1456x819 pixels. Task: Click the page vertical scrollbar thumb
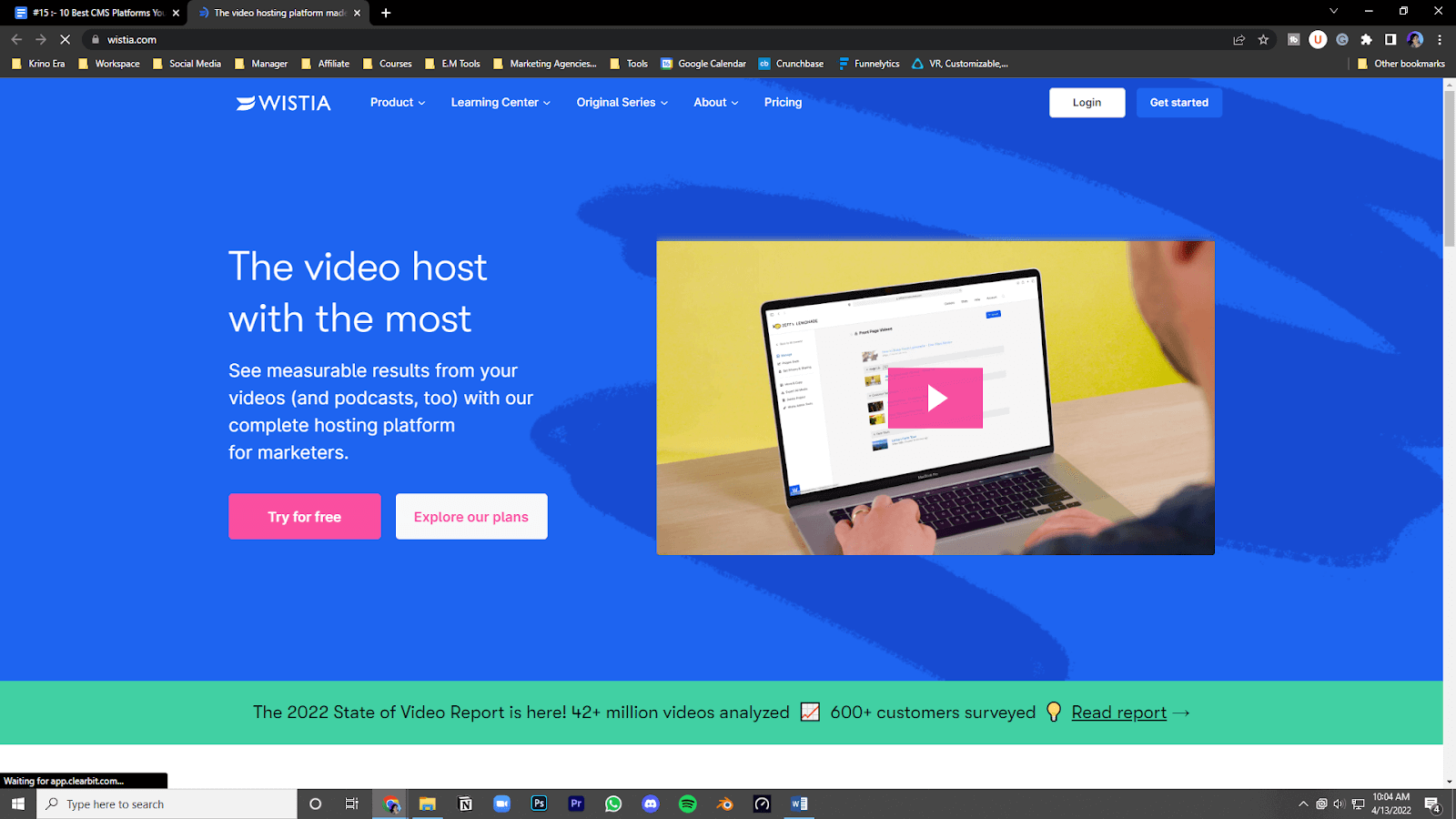pyautogui.click(x=1449, y=168)
